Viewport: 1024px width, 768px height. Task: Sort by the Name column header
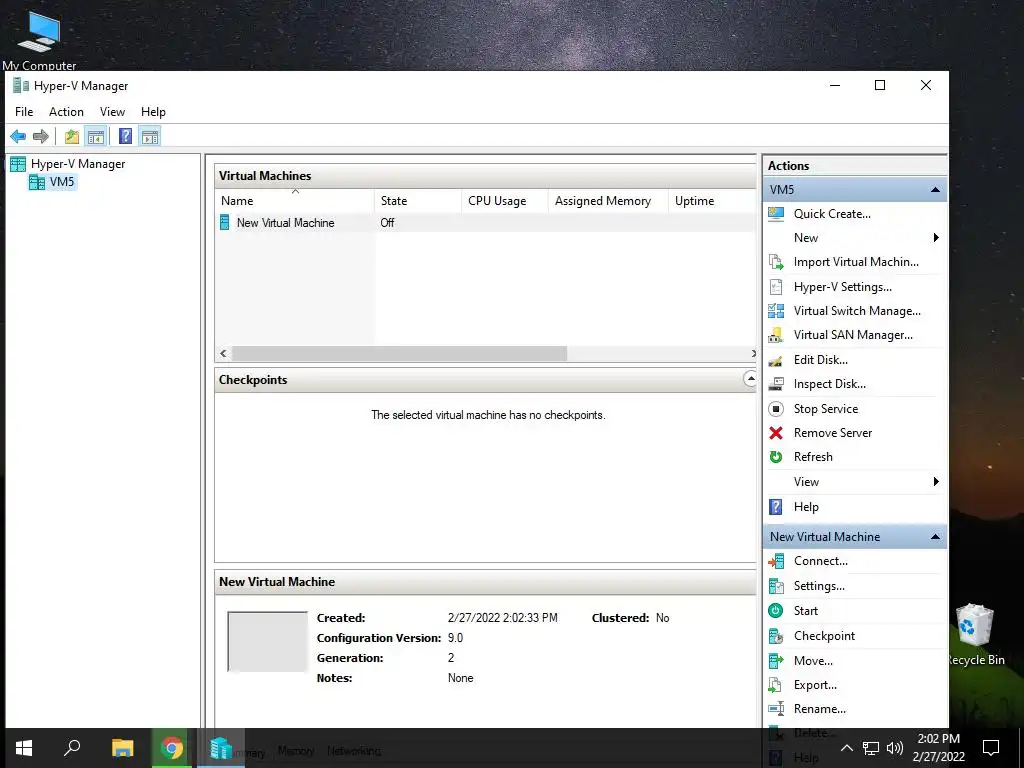coord(295,201)
